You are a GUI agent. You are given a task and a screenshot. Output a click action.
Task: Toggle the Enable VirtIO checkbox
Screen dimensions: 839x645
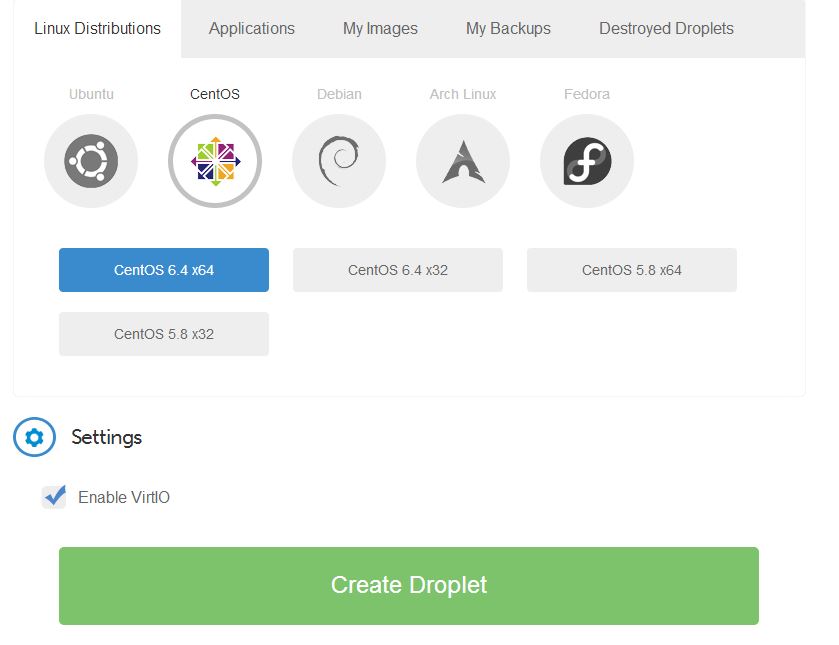(54, 497)
